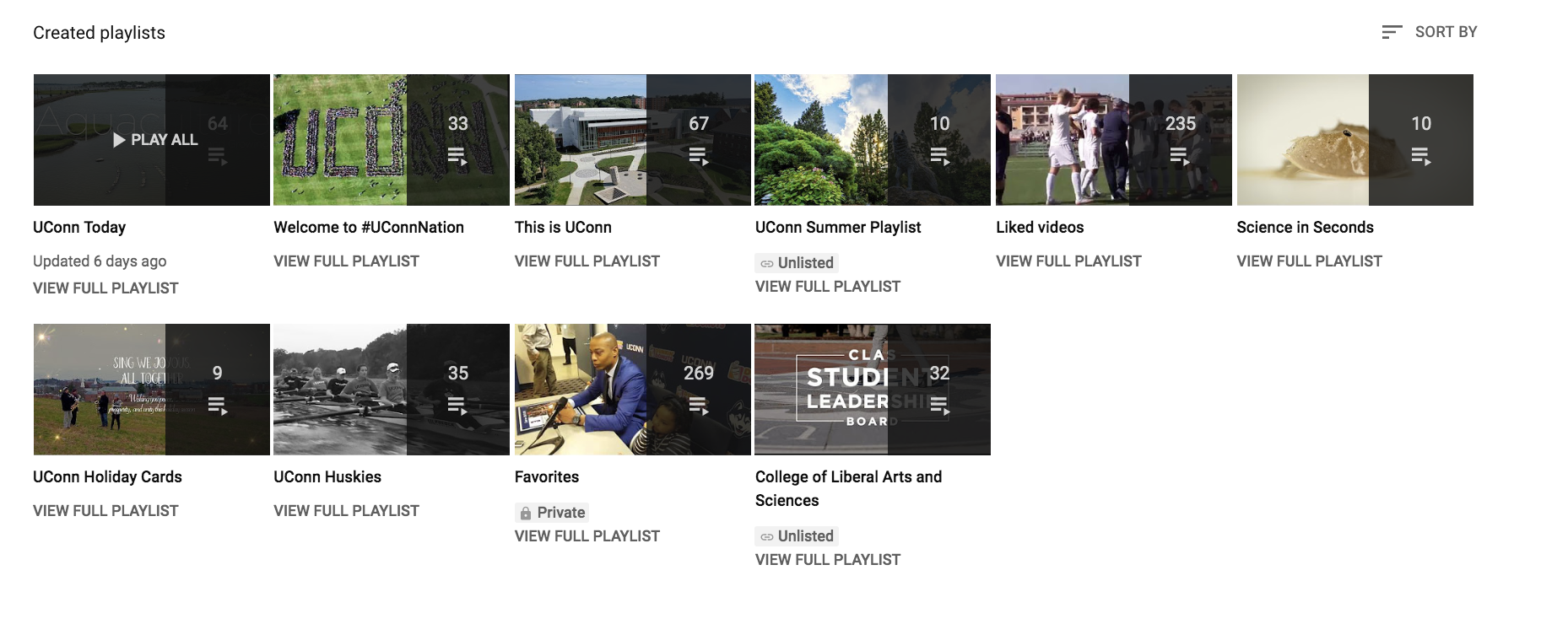This screenshot has height=624, width=1568.
Task: Click the campus building aerial thumbnail
Action: 633,140
